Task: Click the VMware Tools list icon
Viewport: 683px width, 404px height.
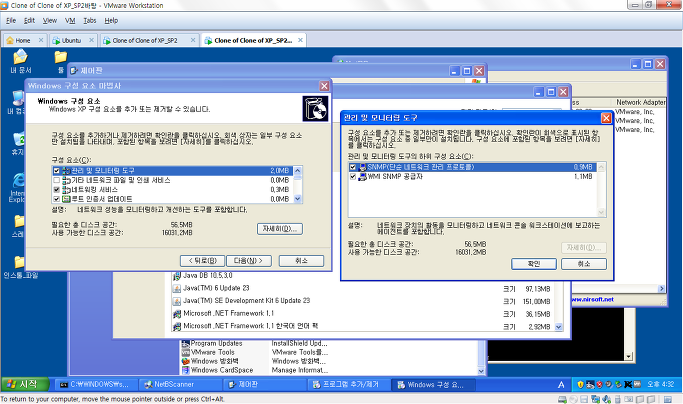Action: click(186, 352)
